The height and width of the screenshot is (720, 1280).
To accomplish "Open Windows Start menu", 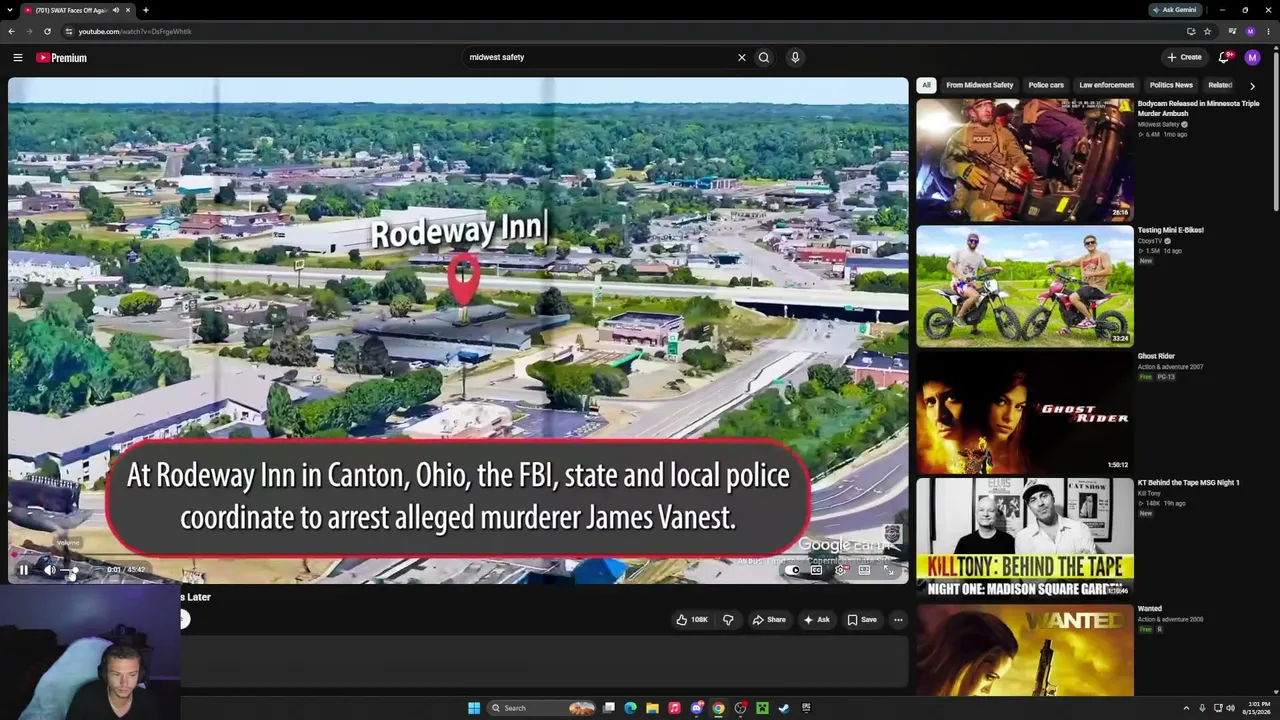I will 474,708.
